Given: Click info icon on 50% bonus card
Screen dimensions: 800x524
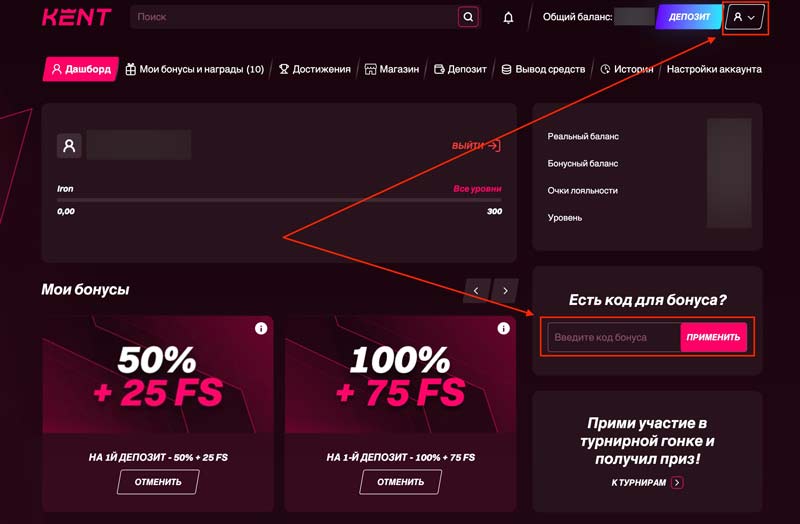Looking at the screenshot, I should pos(261,328).
